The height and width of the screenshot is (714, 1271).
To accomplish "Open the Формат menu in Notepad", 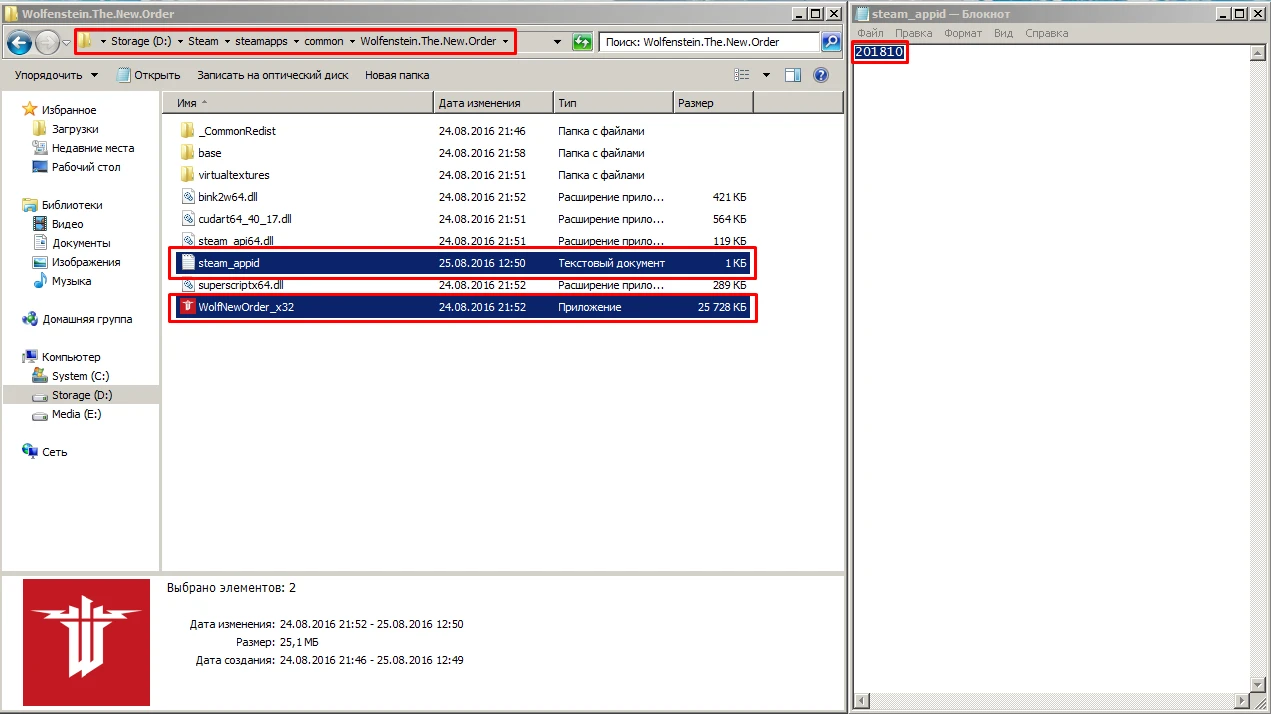I will [963, 33].
